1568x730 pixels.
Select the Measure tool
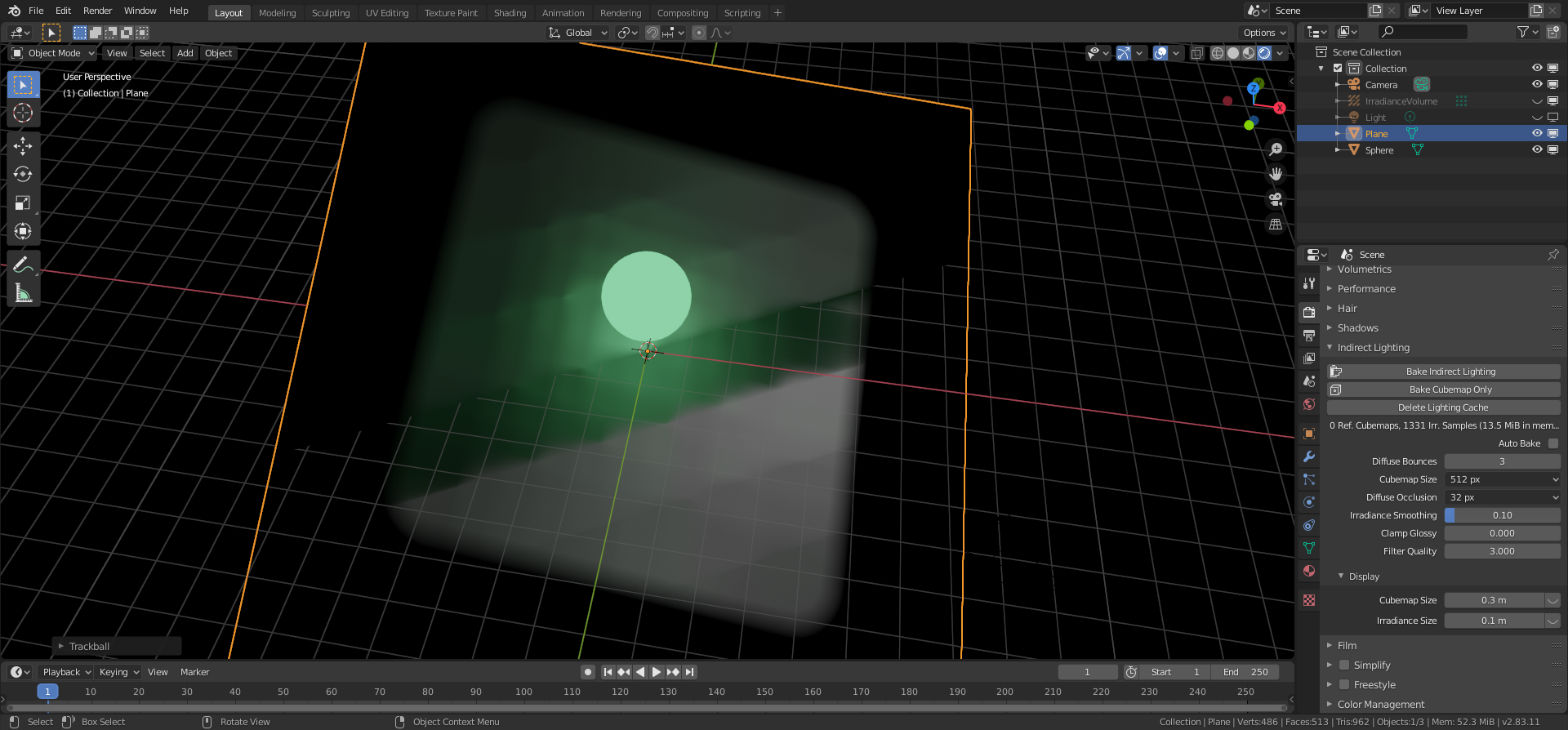pyautogui.click(x=23, y=293)
